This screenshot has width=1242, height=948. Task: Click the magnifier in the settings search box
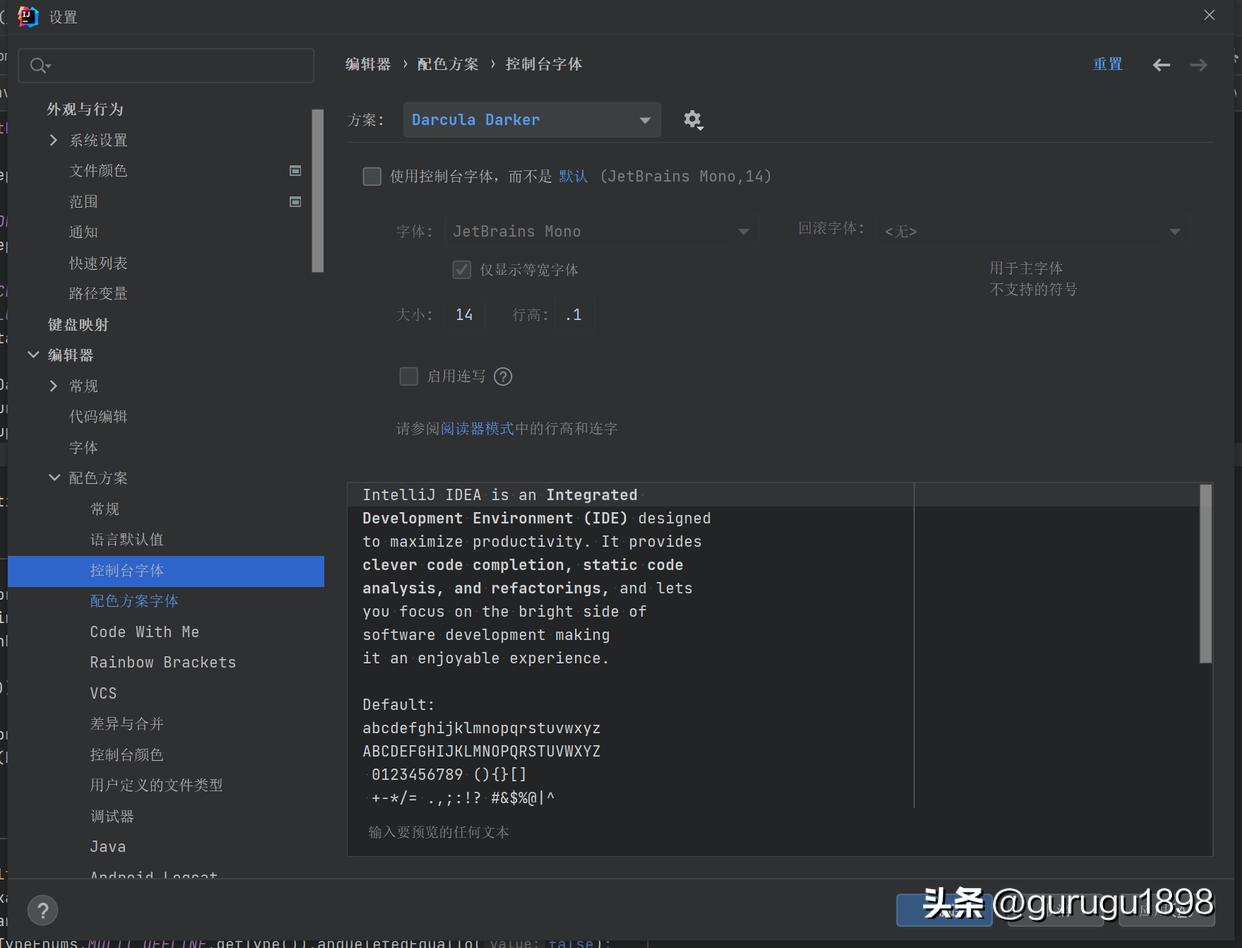click(x=38, y=64)
